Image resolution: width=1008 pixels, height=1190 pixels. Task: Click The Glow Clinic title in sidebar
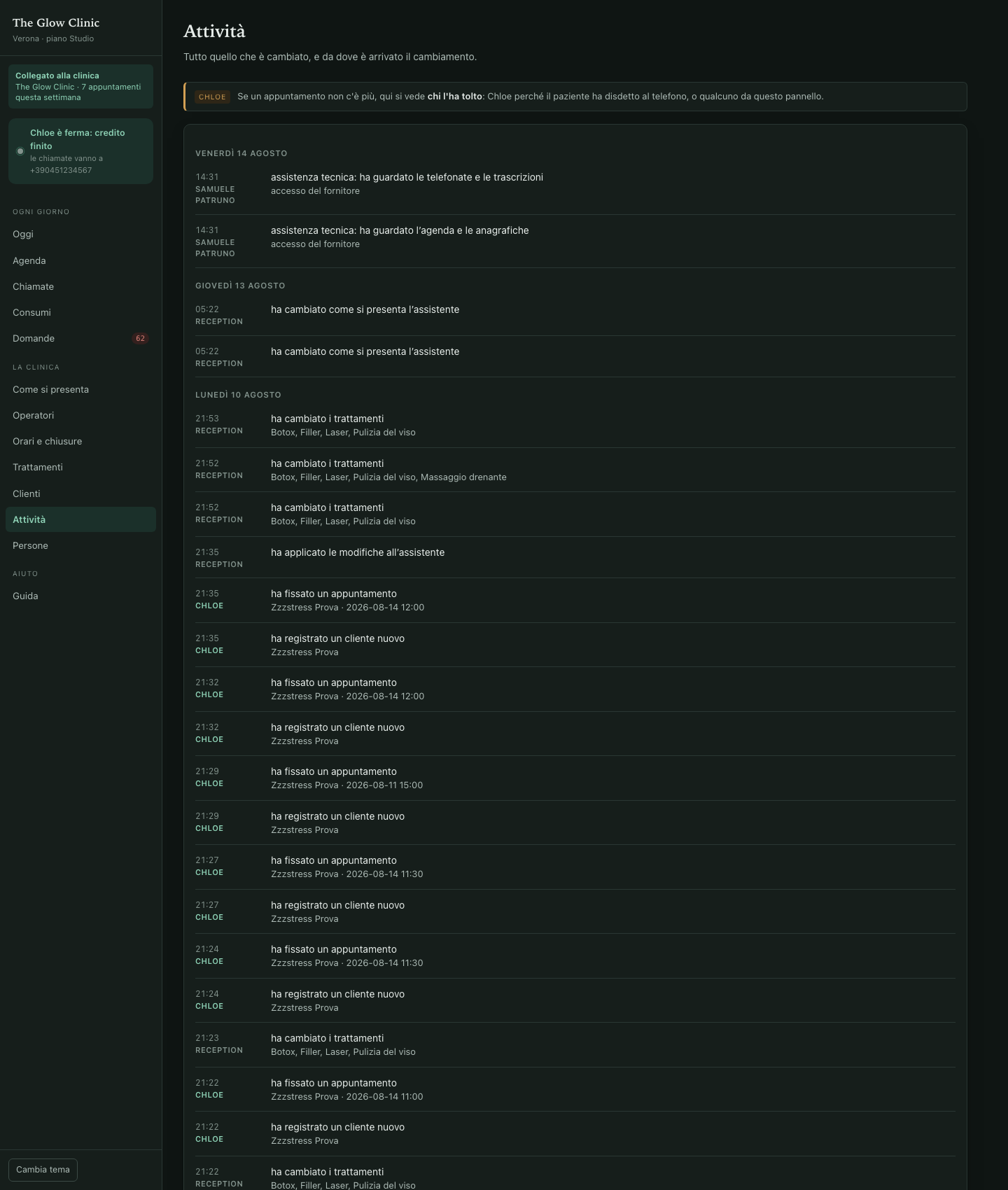[x=56, y=23]
